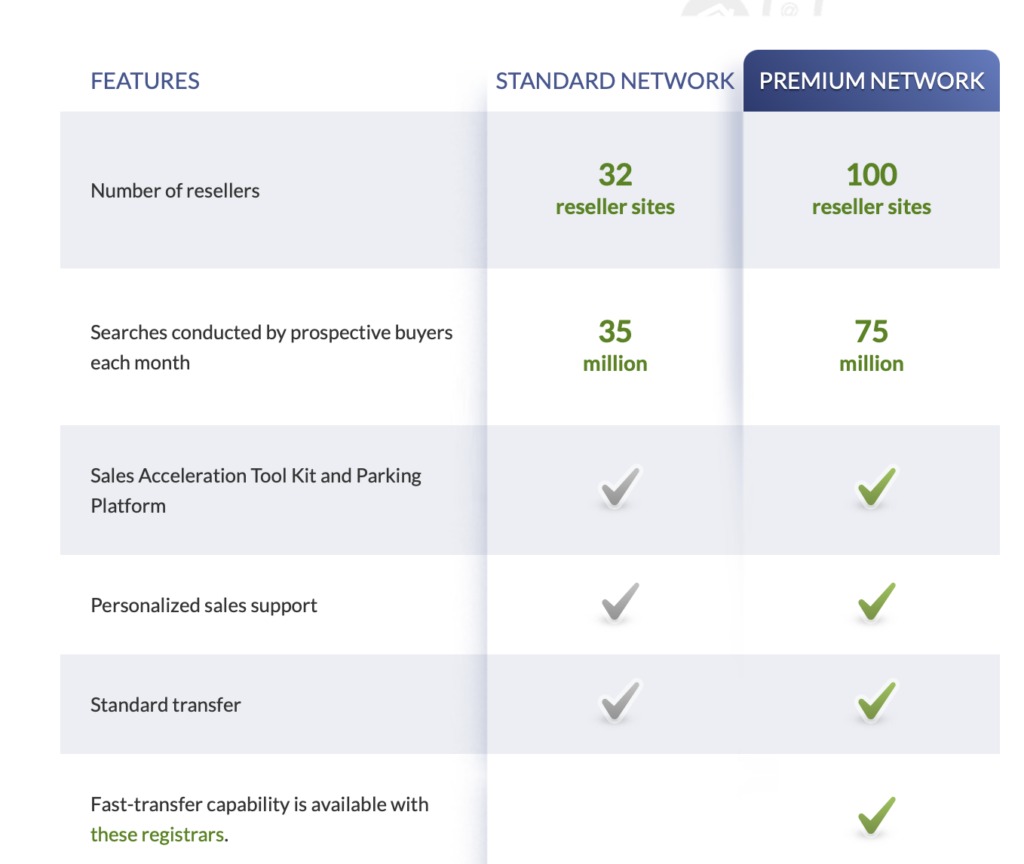Viewport: 1024px width, 864px height.
Task: Click the 'Personalized sales support' label
Action: point(204,605)
